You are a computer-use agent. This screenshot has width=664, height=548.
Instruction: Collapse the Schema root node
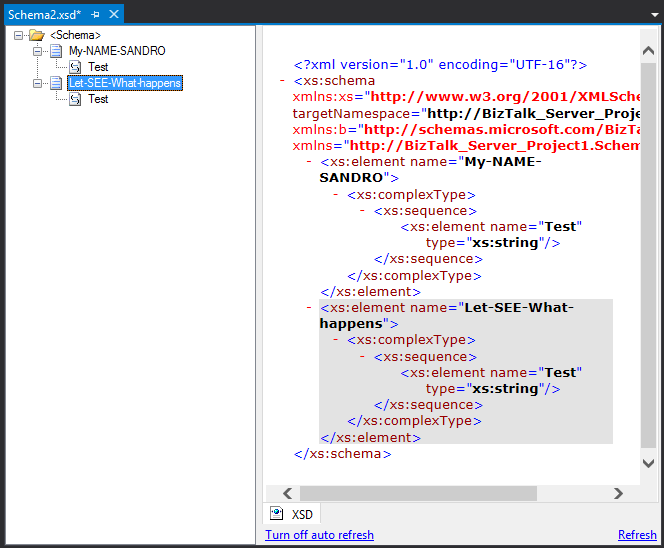[x=19, y=35]
